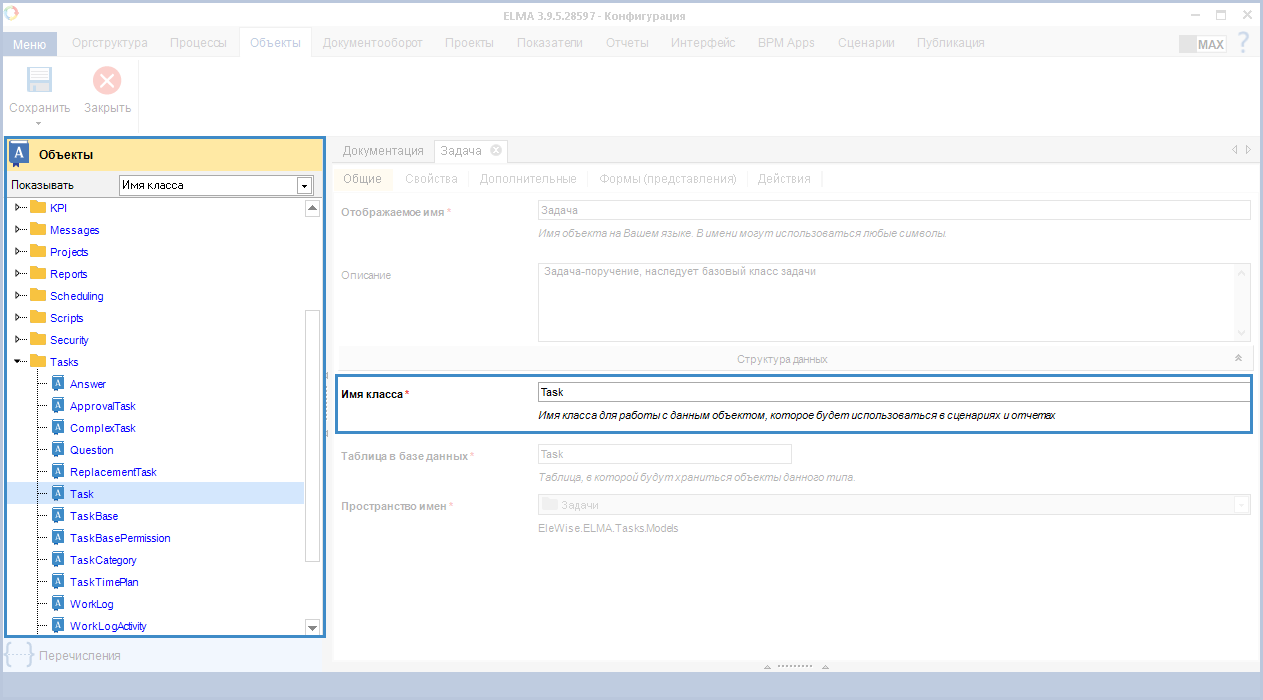Viewport: 1263px width, 700px height.
Task: Click the Отображаемое имя input field
Action: (x=894, y=210)
